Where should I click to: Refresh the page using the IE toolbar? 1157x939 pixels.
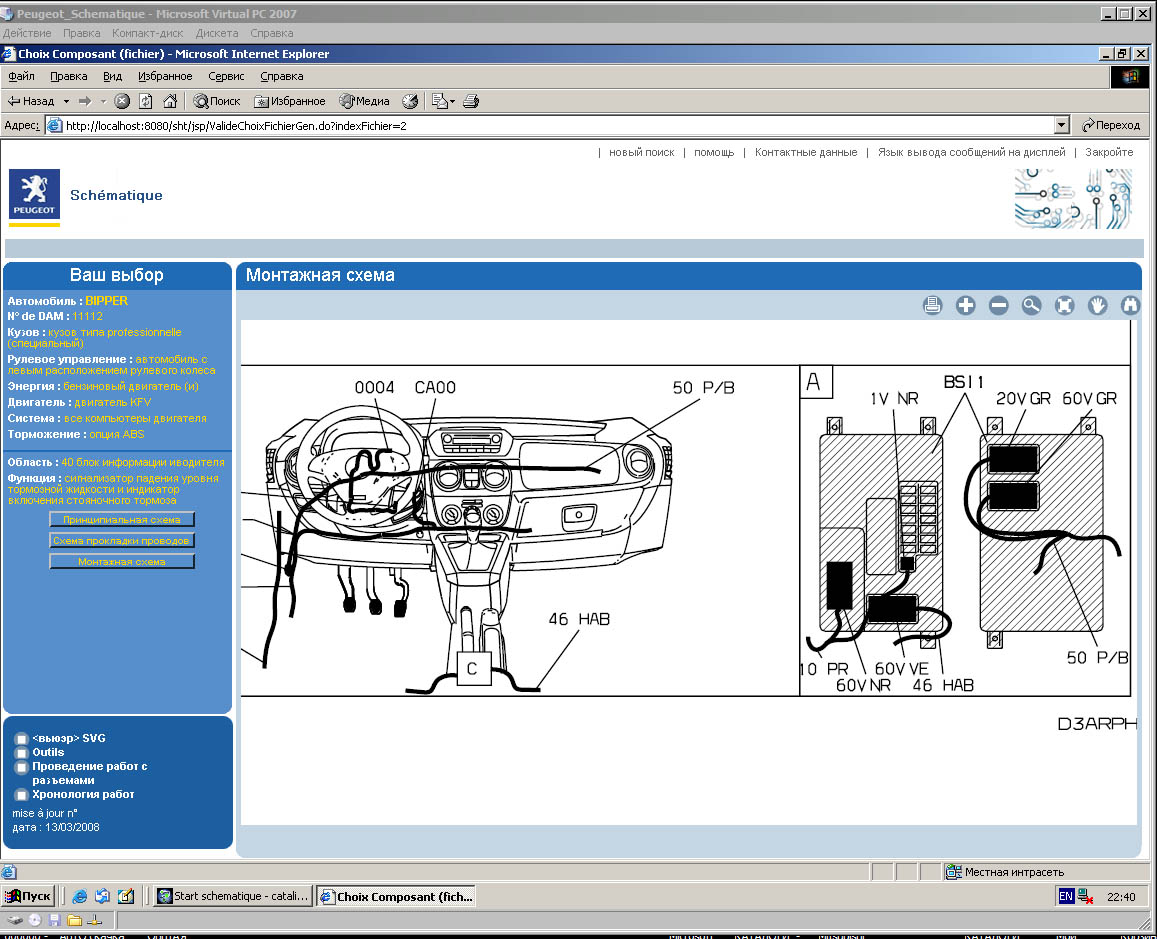click(146, 101)
